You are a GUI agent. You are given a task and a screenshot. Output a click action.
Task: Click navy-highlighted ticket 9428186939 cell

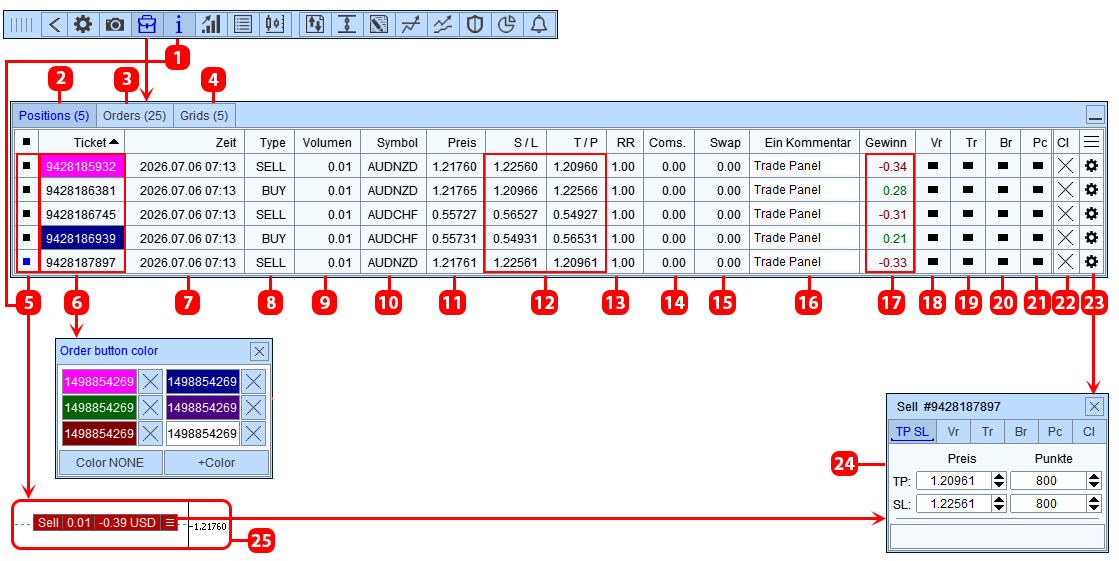click(82, 238)
